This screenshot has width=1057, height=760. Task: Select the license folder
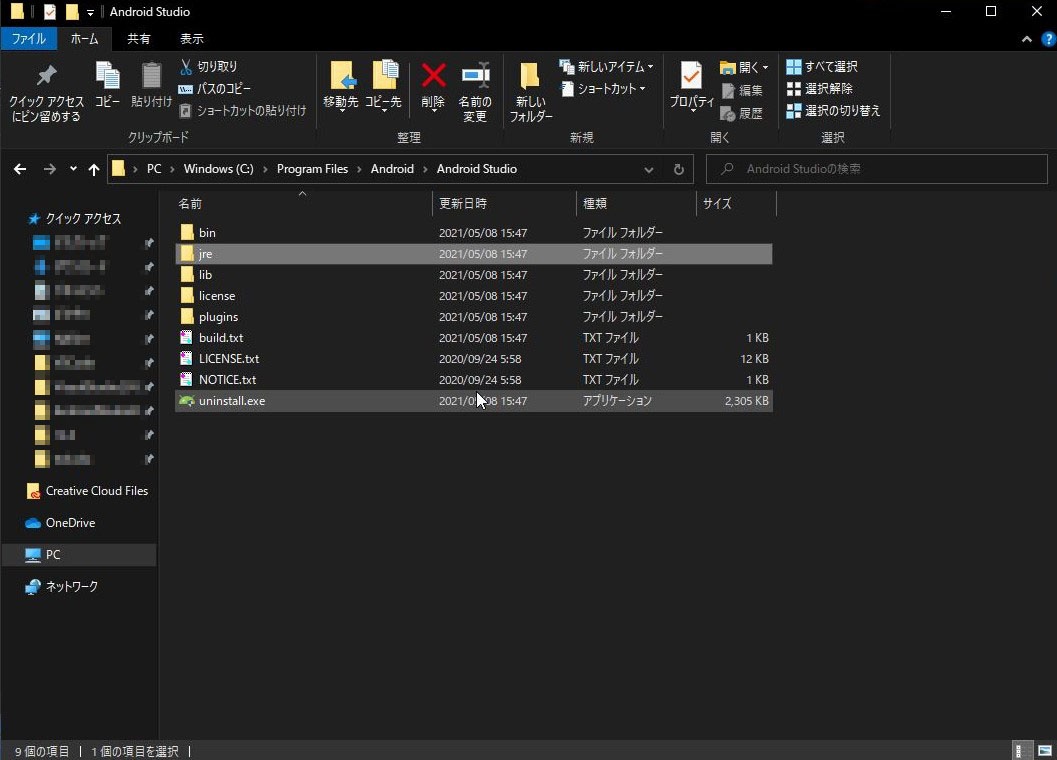[473, 295]
